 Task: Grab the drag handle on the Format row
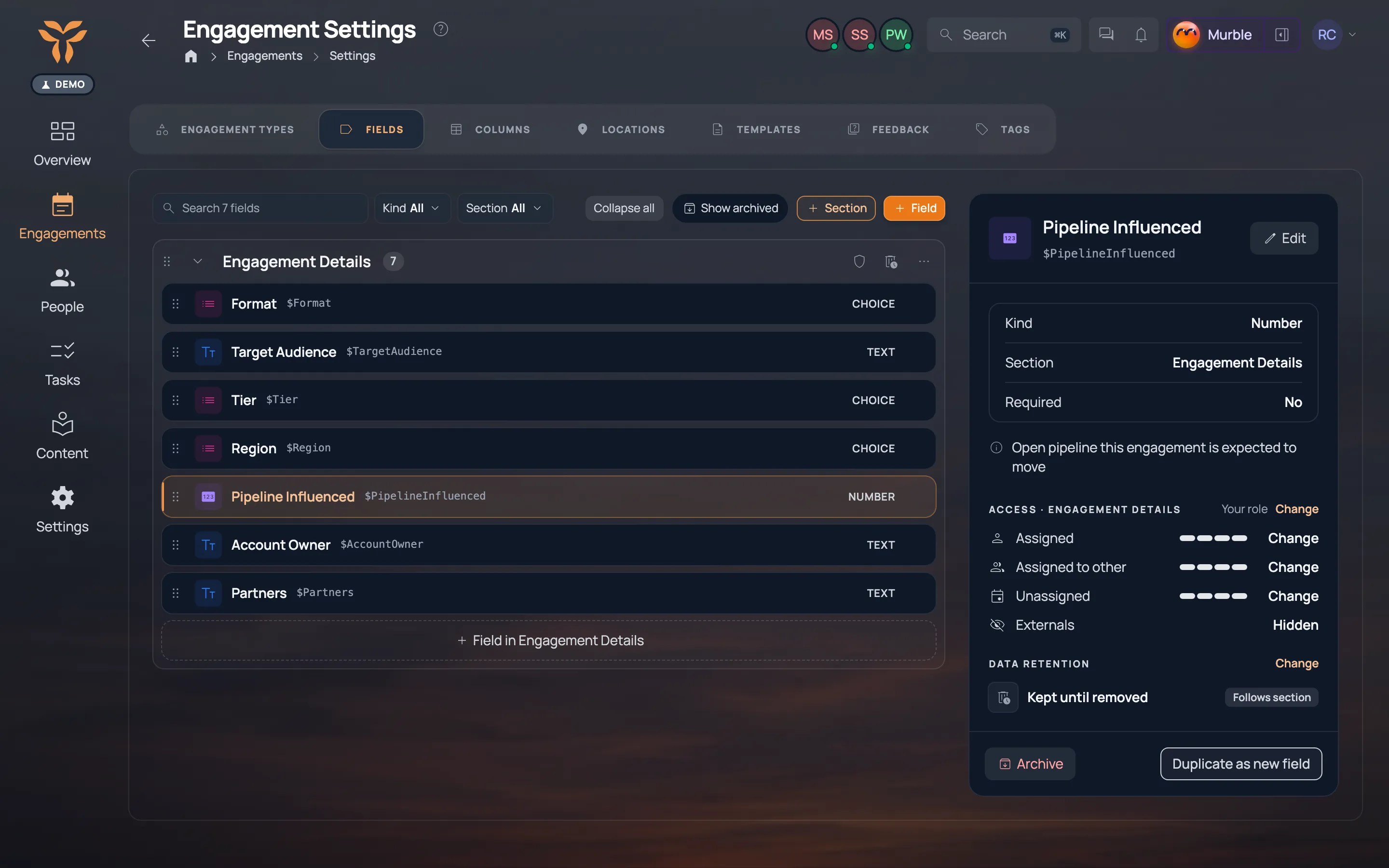click(176, 304)
